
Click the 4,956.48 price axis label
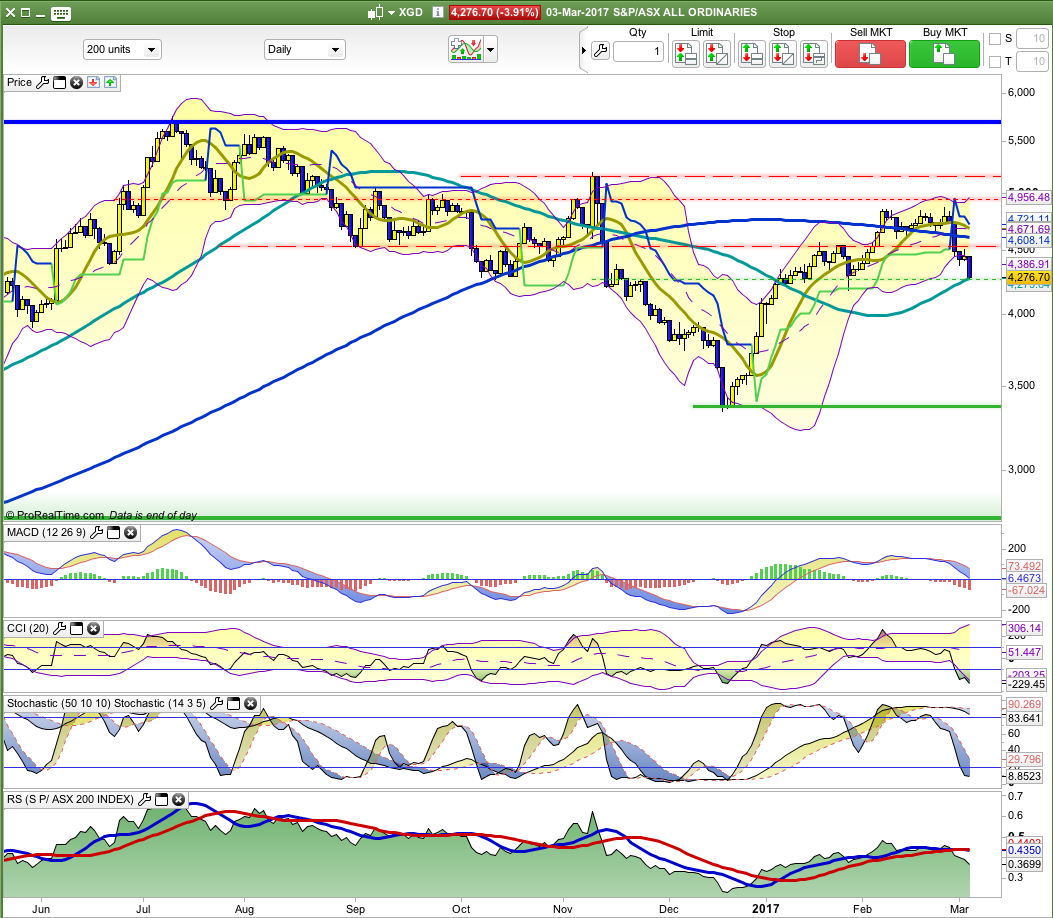[1028, 197]
